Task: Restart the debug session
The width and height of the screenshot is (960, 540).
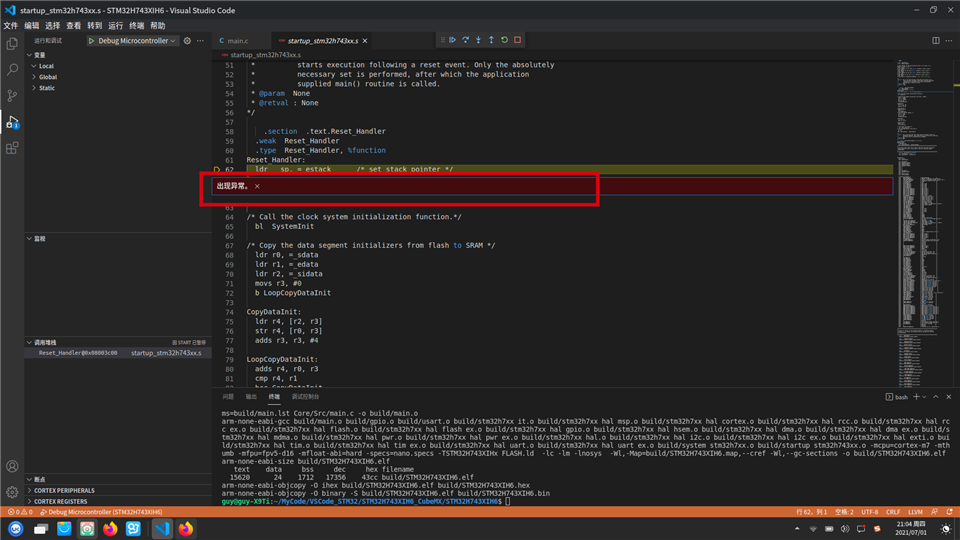Action: coord(504,40)
